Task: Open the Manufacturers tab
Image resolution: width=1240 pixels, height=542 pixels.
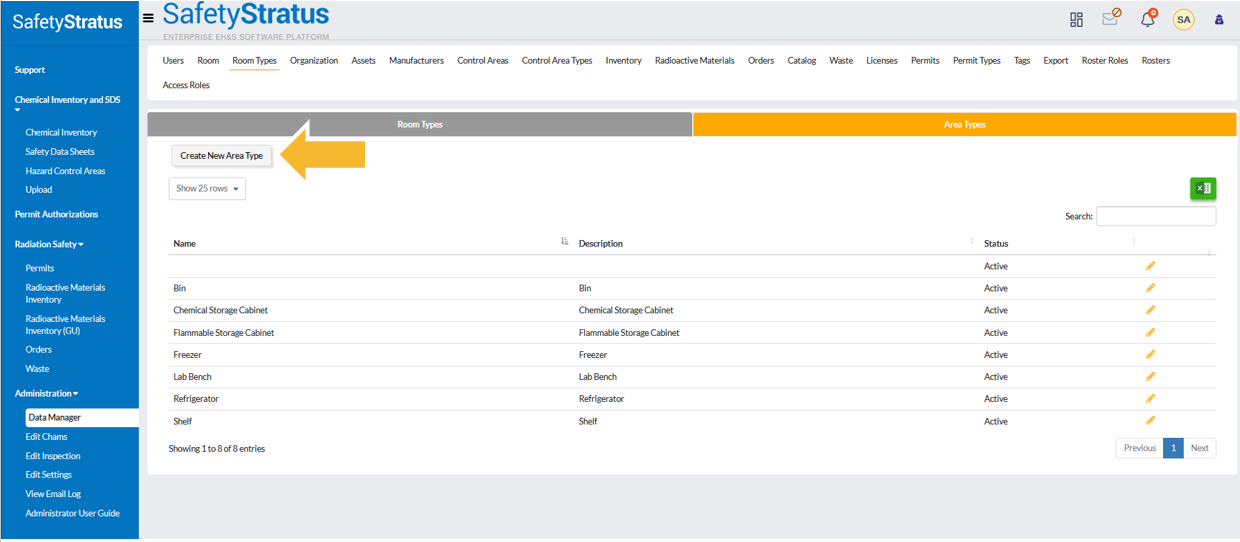Action: pyautogui.click(x=416, y=60)
